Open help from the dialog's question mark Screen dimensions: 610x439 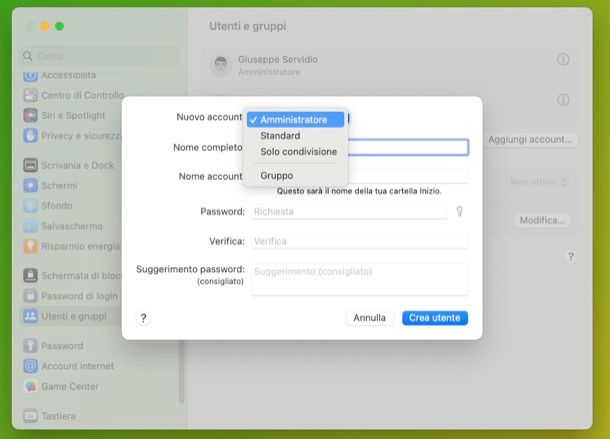click(143, 318)
